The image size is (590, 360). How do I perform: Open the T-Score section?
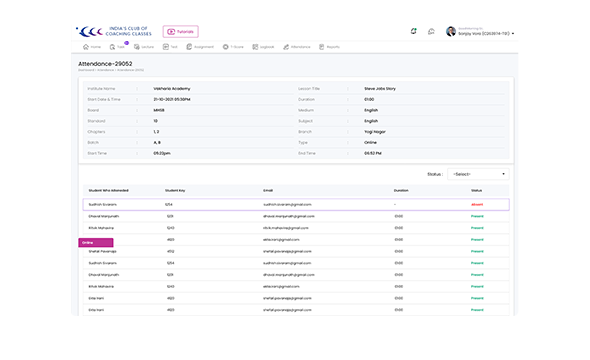pos(233,47)
